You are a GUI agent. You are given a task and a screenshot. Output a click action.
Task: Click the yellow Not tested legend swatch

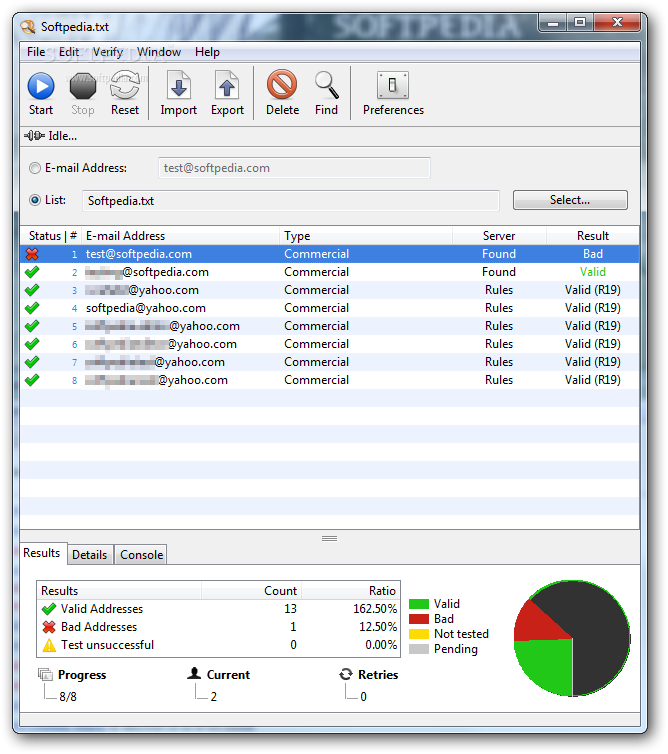418,634
